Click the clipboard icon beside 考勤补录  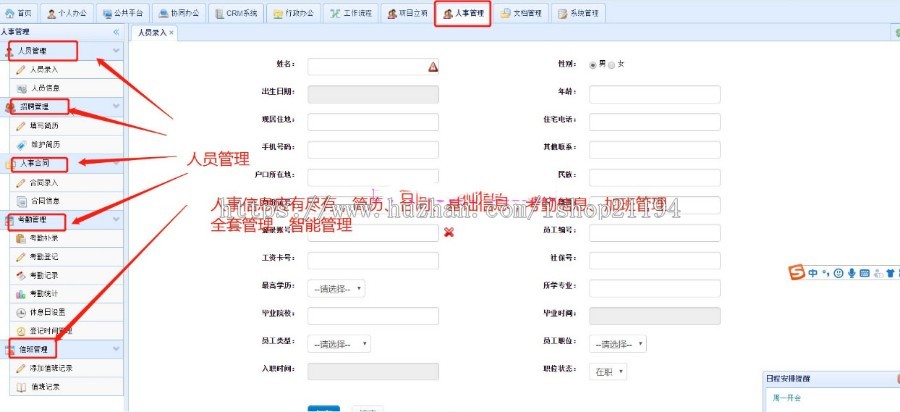pyautogui.click(x=21, y=238)
